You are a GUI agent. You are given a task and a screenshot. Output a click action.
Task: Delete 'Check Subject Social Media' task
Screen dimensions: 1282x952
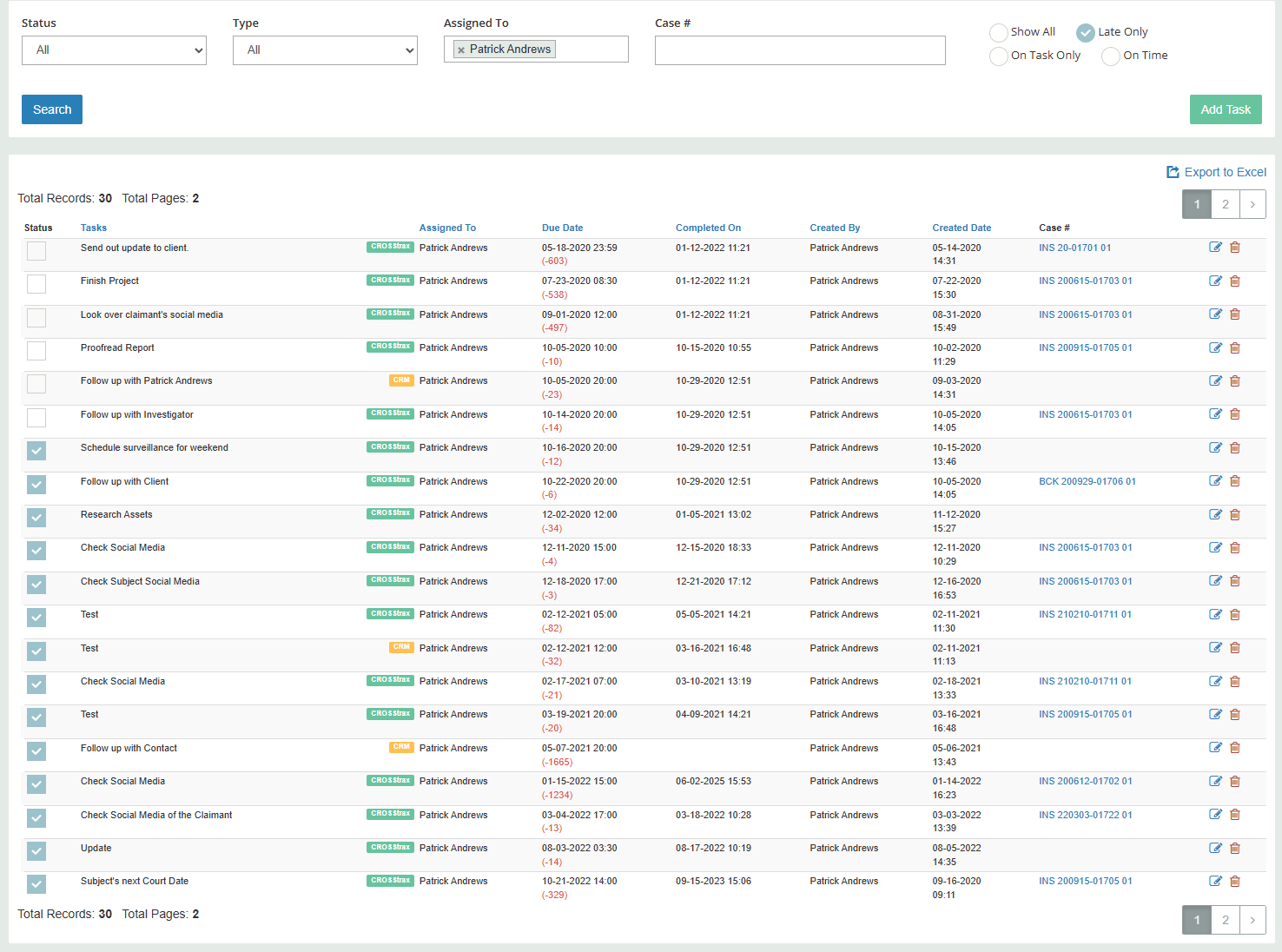point(1235,581)
